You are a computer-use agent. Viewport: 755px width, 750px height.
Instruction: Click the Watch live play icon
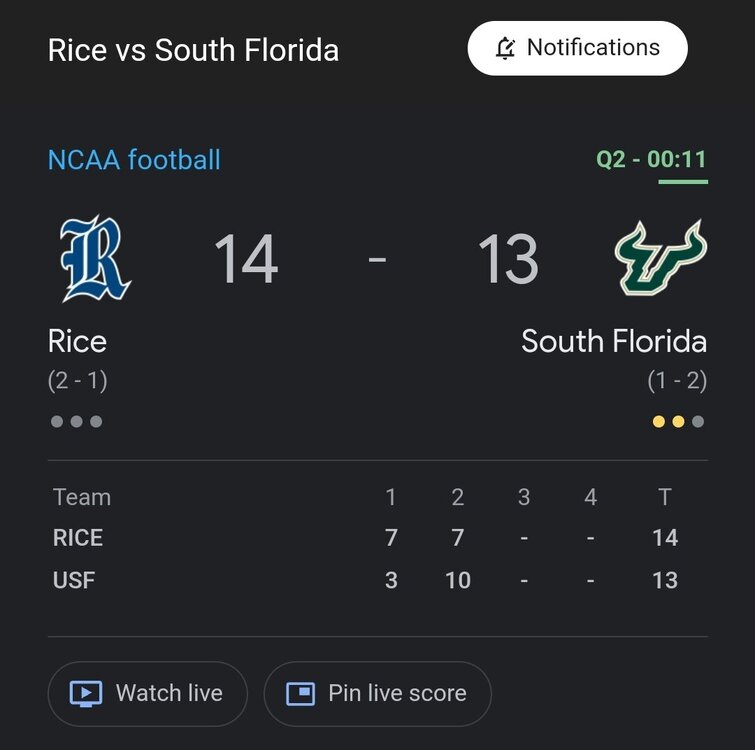(85, 693)
